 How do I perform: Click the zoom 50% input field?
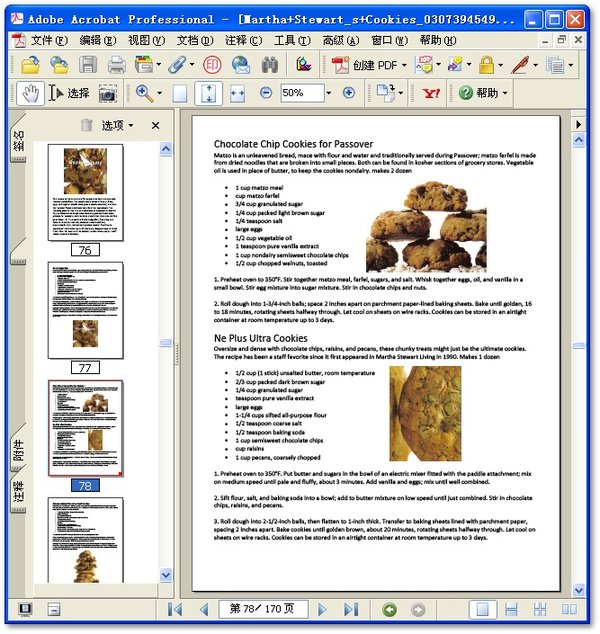pos(302,93)
